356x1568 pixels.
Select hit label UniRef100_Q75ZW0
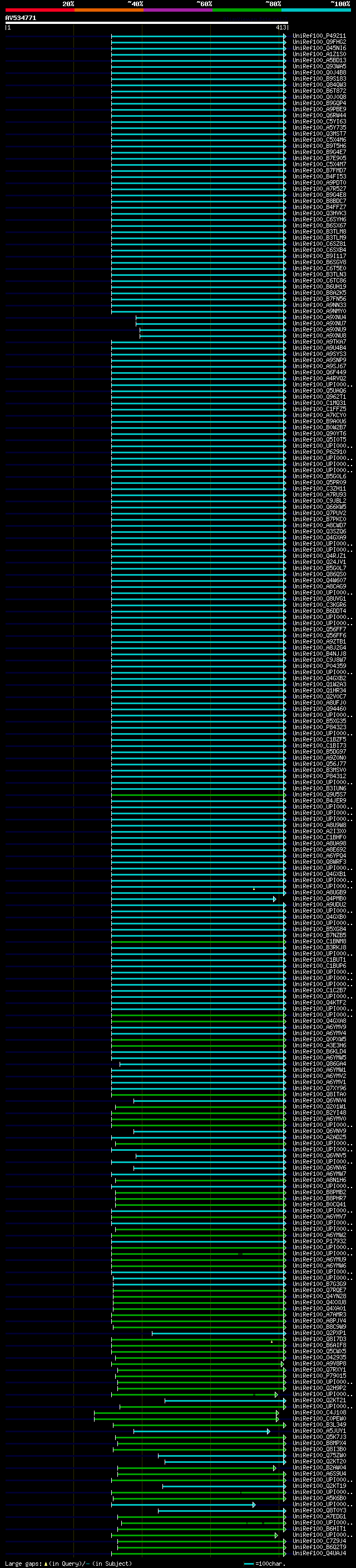click(319, 1456)
